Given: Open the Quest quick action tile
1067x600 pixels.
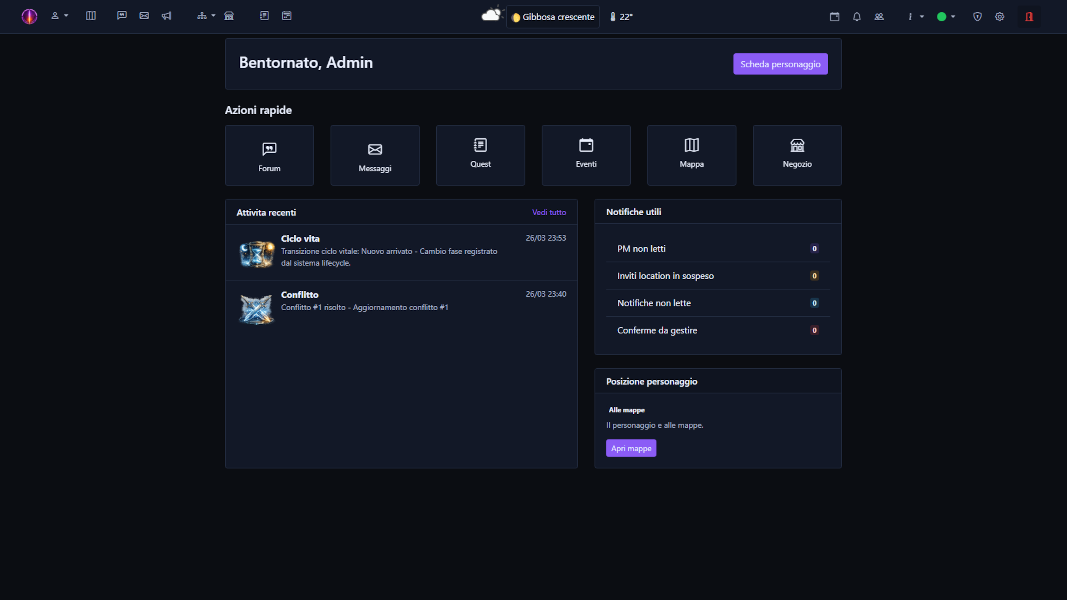Looking at the screenshot, I should point(480,155).
